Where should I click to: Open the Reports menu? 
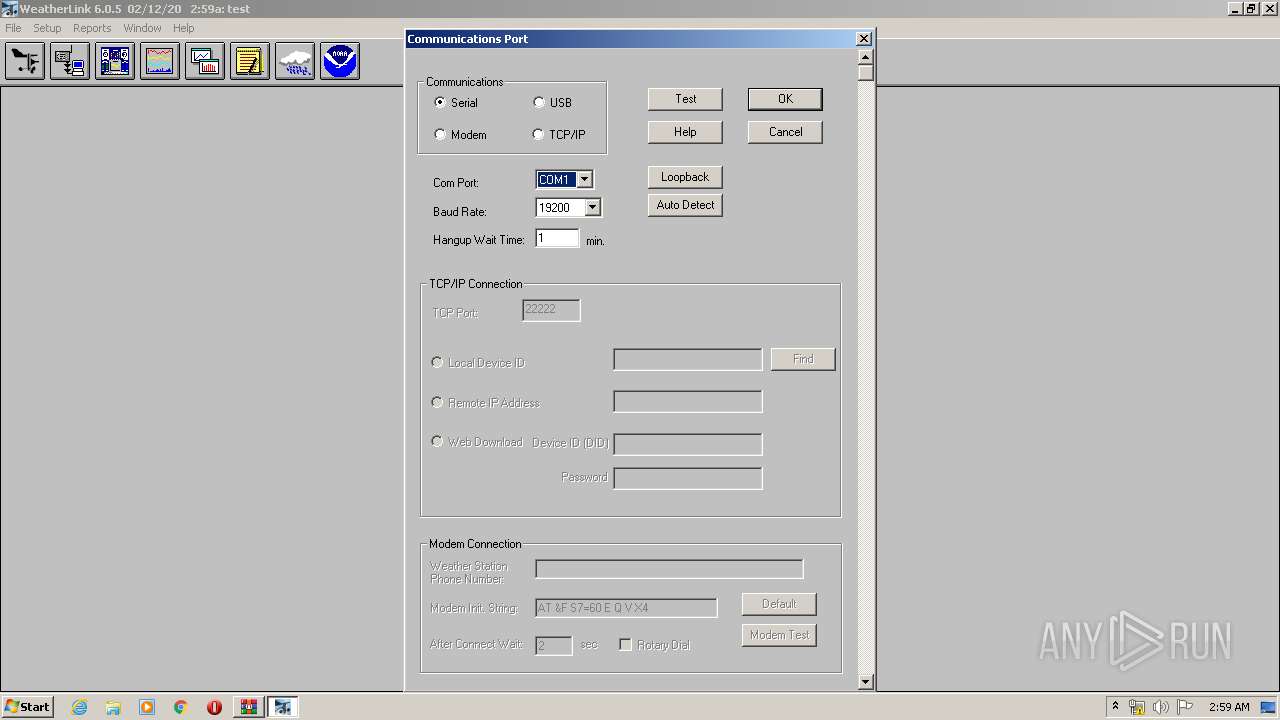click(92, 28)
